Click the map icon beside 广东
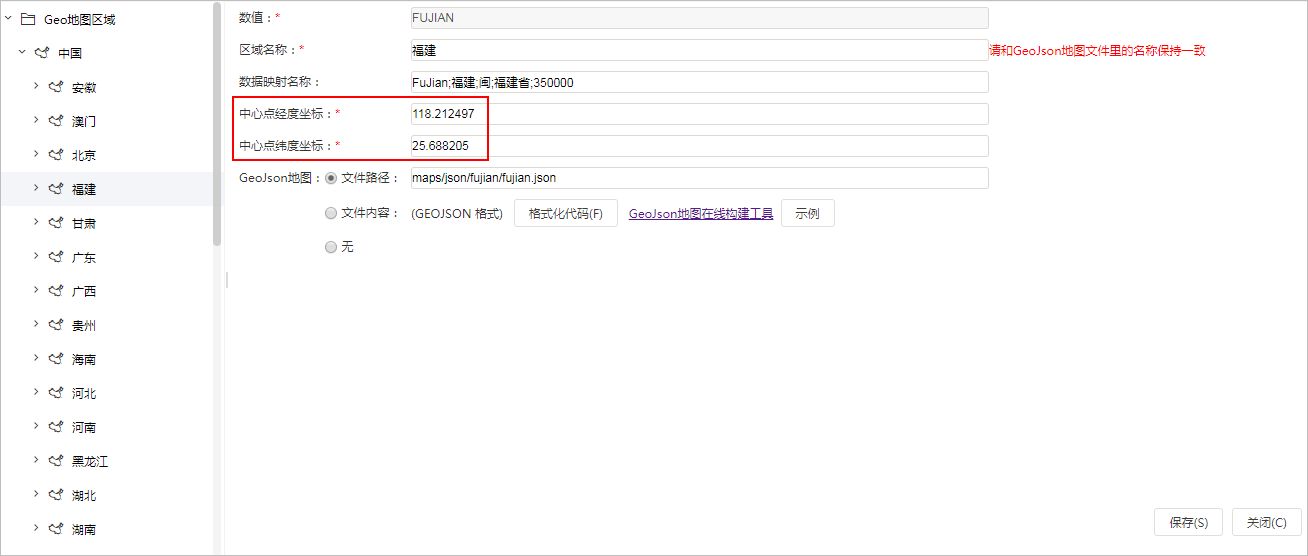1308x556 pixels. tap(56, 257)
